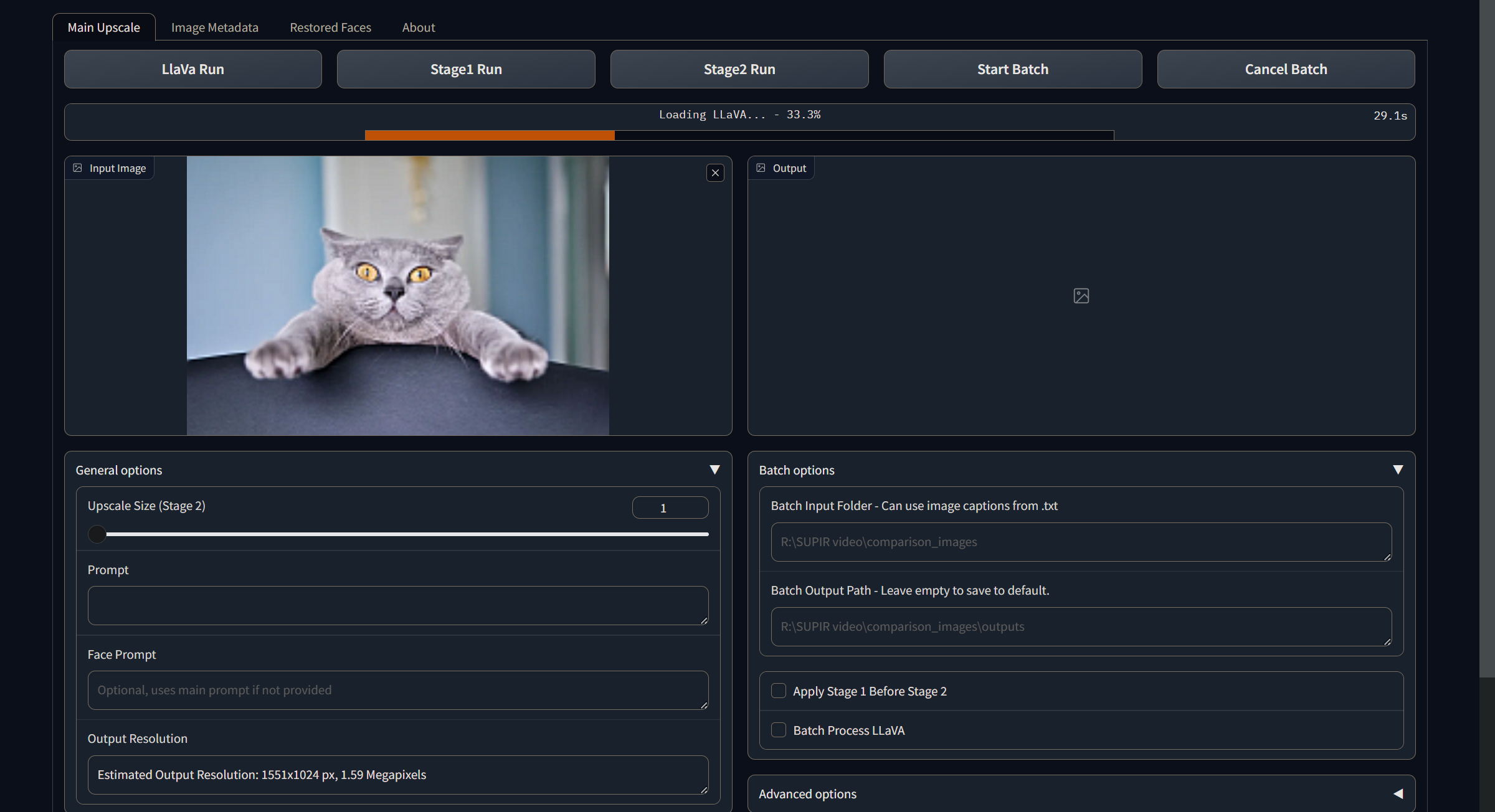Collapse the General options section

pyautogui.click(x=714, y=470)
